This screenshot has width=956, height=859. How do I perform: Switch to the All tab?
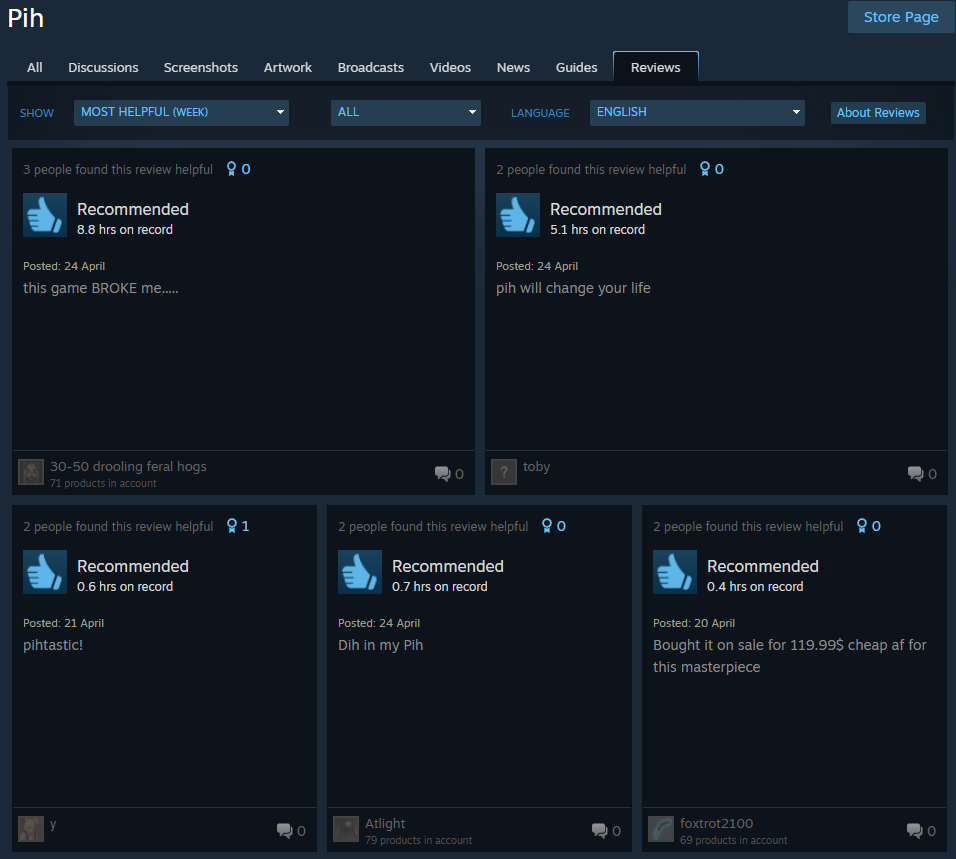[35, 68]
